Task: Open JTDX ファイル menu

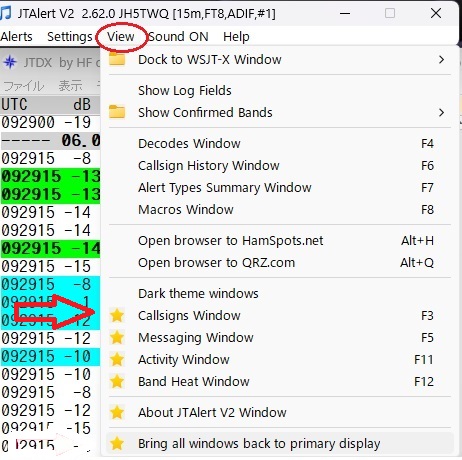Action: pyautogui.click(x=23, y=86)
